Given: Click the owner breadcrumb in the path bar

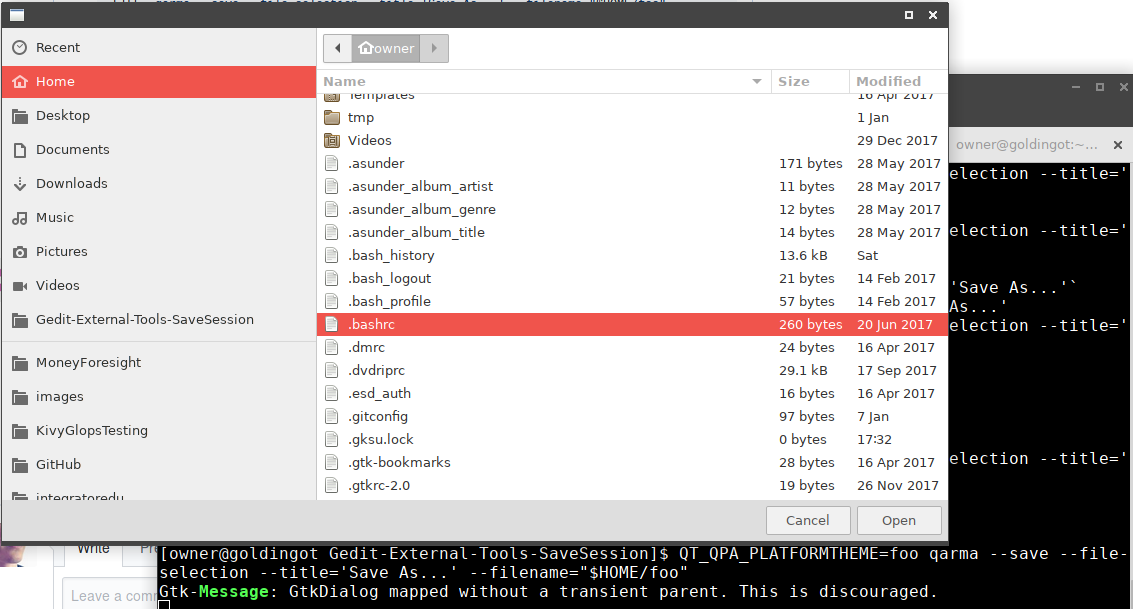Looking at the screenshot, I should [386, 47].
